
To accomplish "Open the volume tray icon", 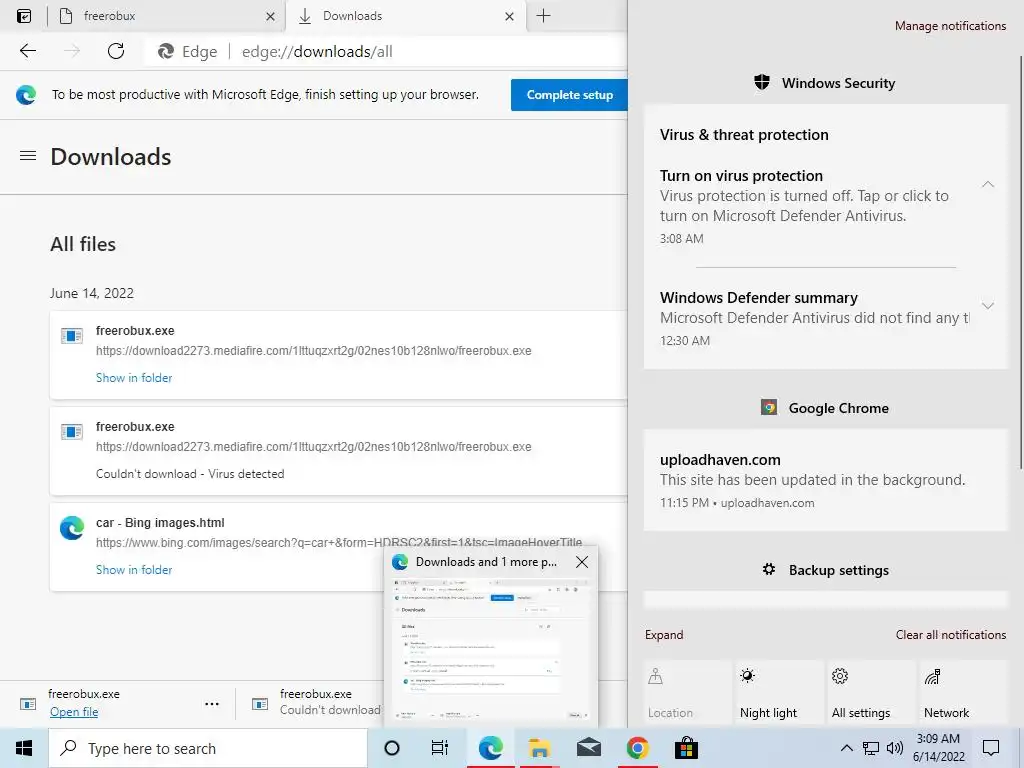I will click(895, 748).
